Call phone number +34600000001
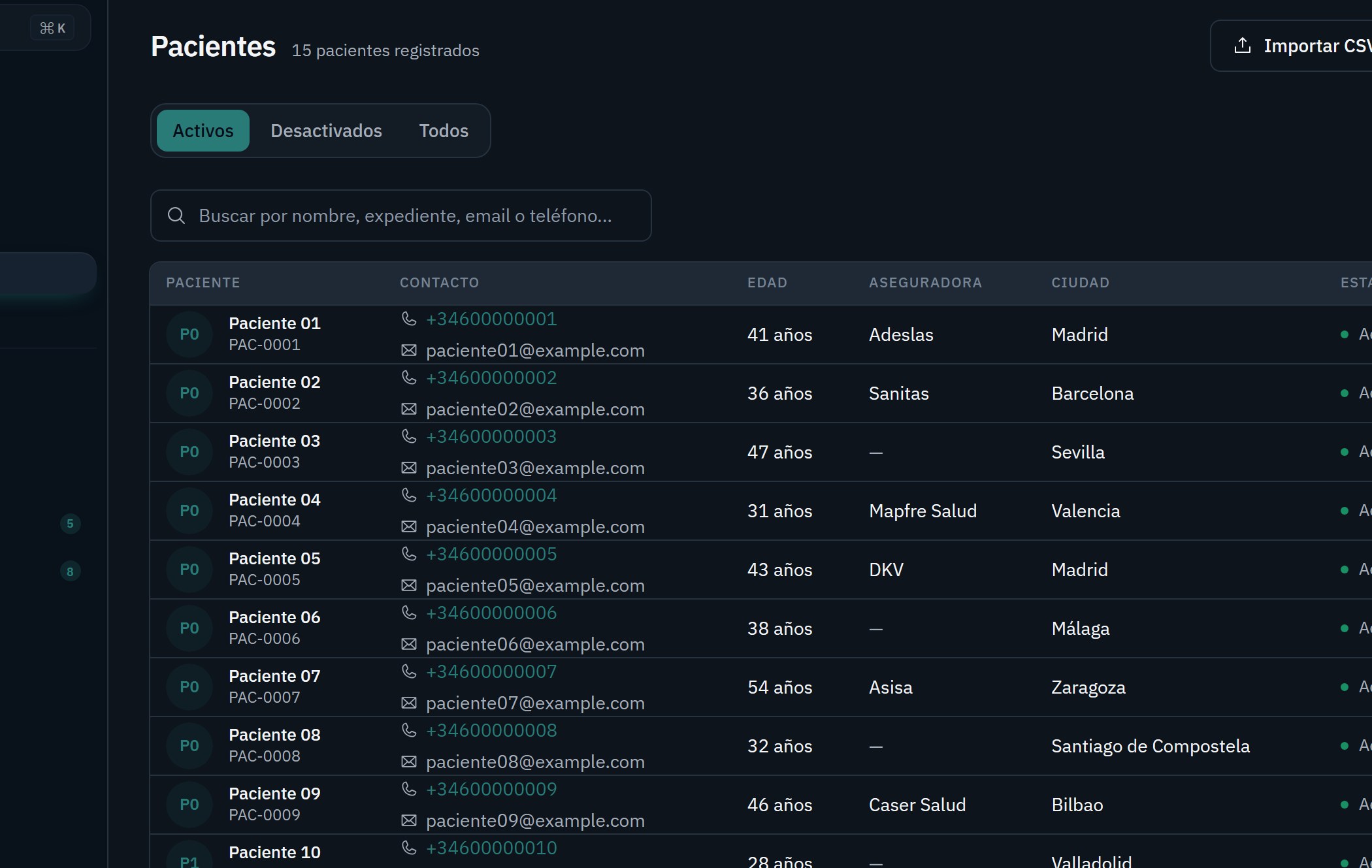 tap(491, 319)
